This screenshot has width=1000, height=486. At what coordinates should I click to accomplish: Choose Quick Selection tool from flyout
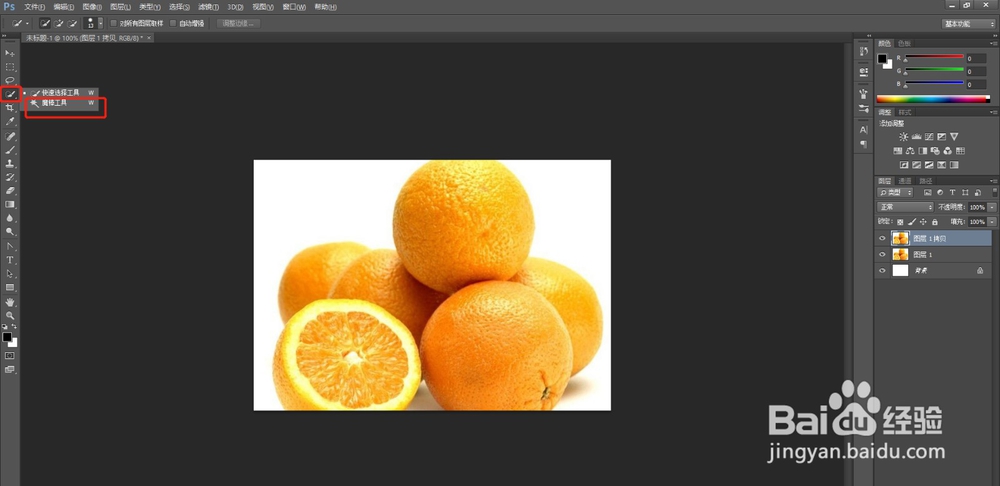(61, 92)
